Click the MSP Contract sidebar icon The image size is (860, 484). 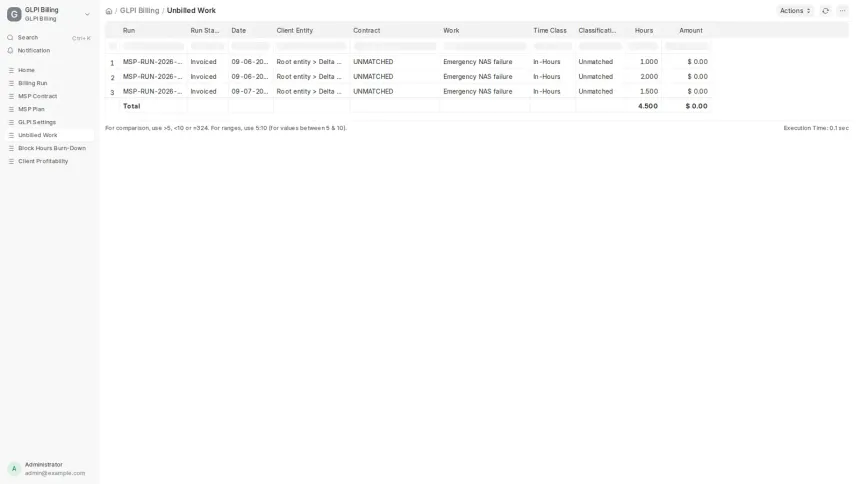[x=11, y=96]
